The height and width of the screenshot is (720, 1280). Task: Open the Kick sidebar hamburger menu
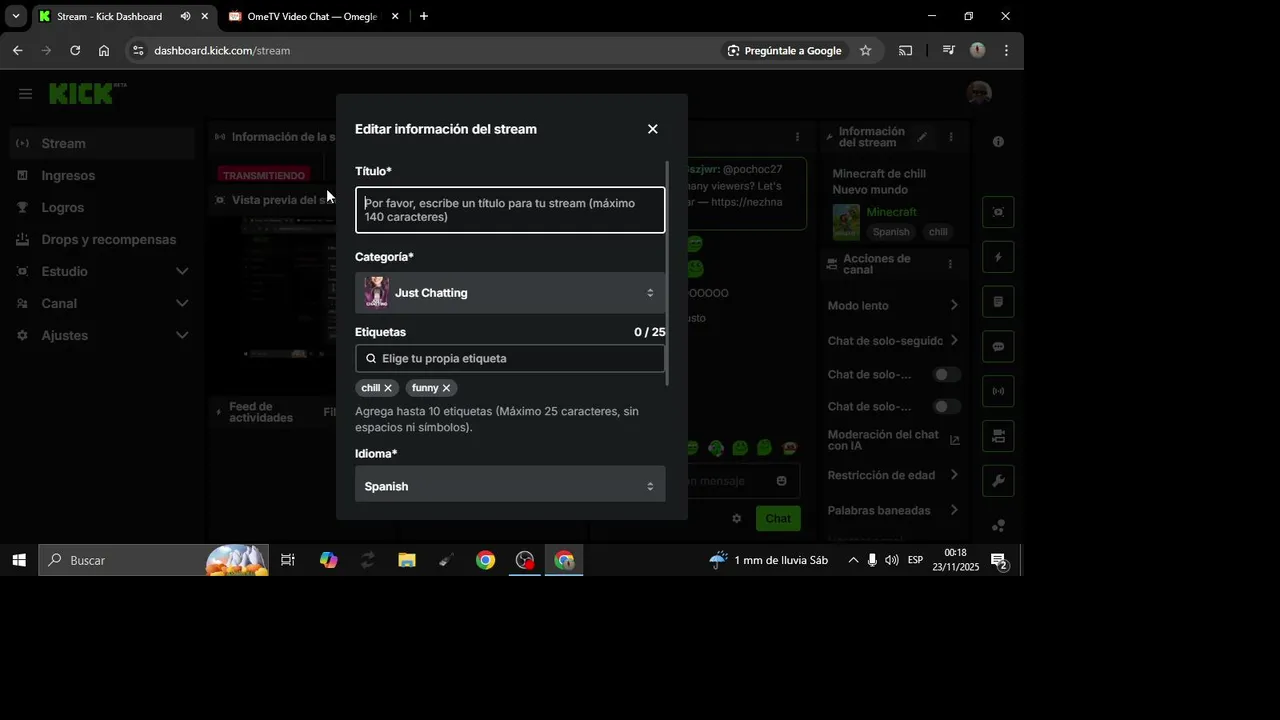(x=26, y=94)
